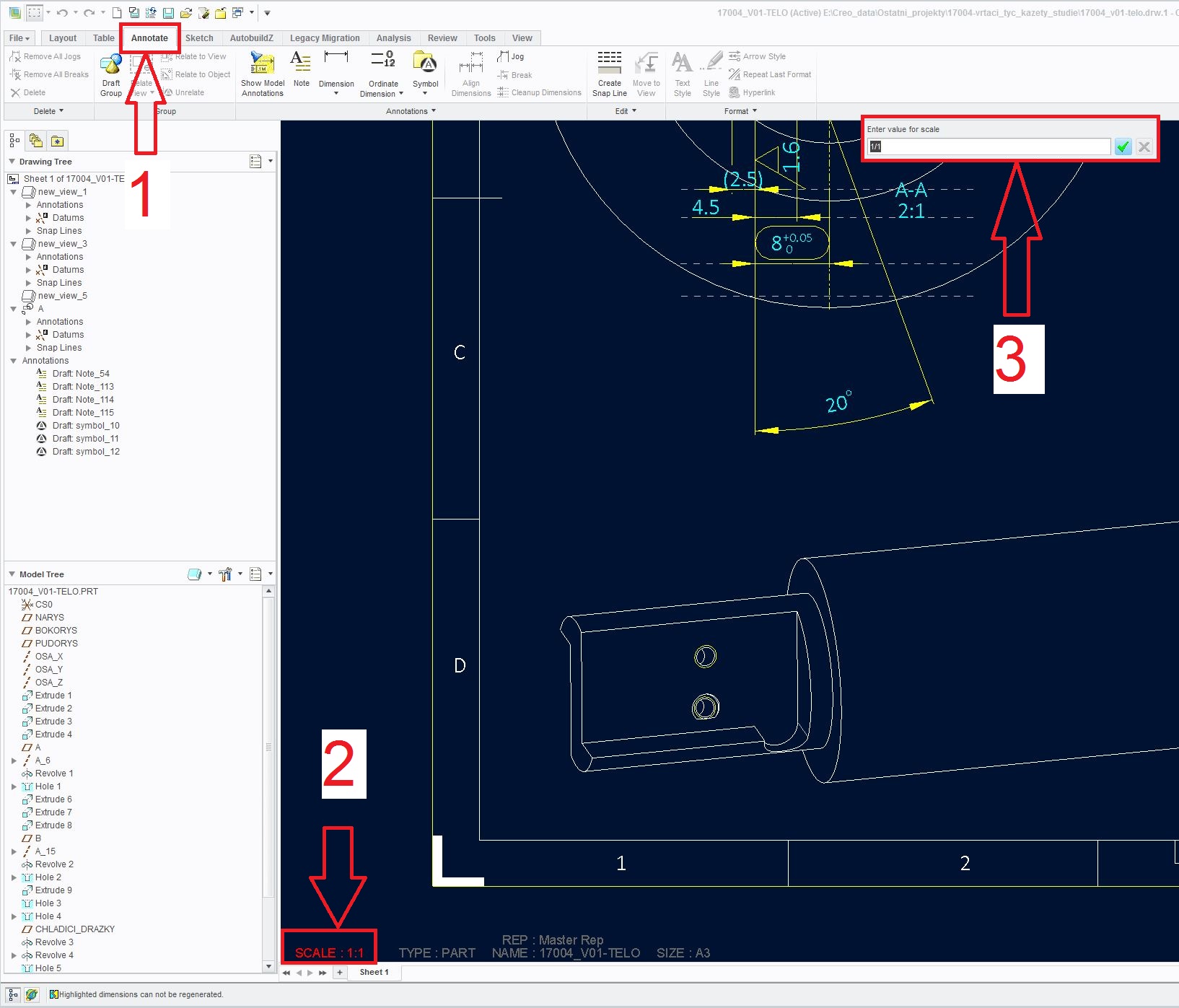The image size is (1179, 1008).
Task: Select Draft symbol_10 in Drawing Tree
Action: [x=78, y=426]
